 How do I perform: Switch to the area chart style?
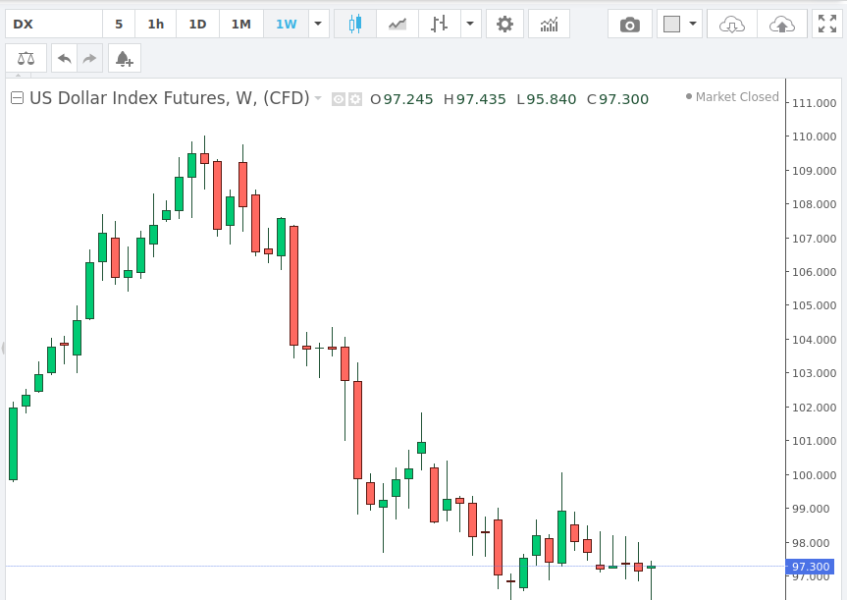point(397,24)
